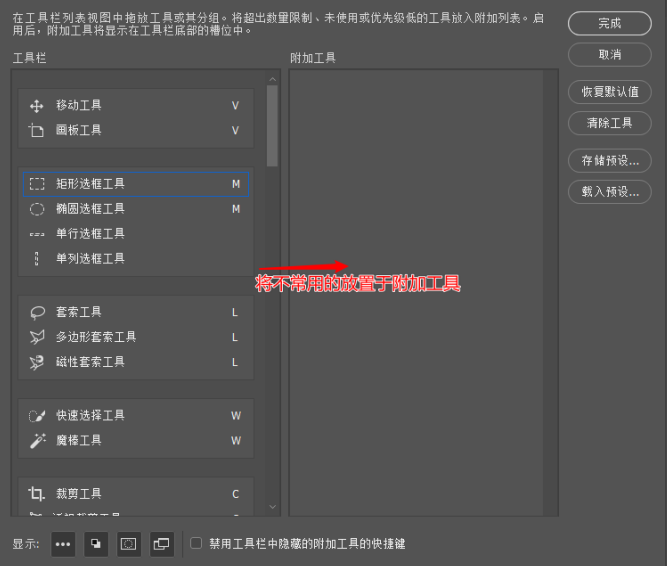The width and height of the screenshot is (667, 566).
Task: Select 魔棒工具 row text
Action: pyautogui.click(x=79, y=440)
